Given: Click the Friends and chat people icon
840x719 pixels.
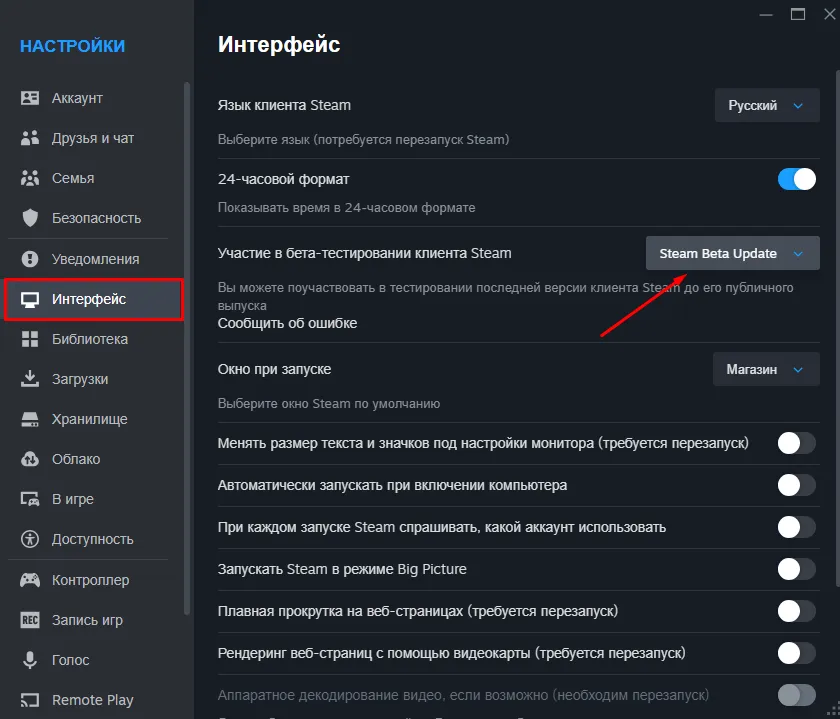Looking at the screenshot, I should click(30, 138).
